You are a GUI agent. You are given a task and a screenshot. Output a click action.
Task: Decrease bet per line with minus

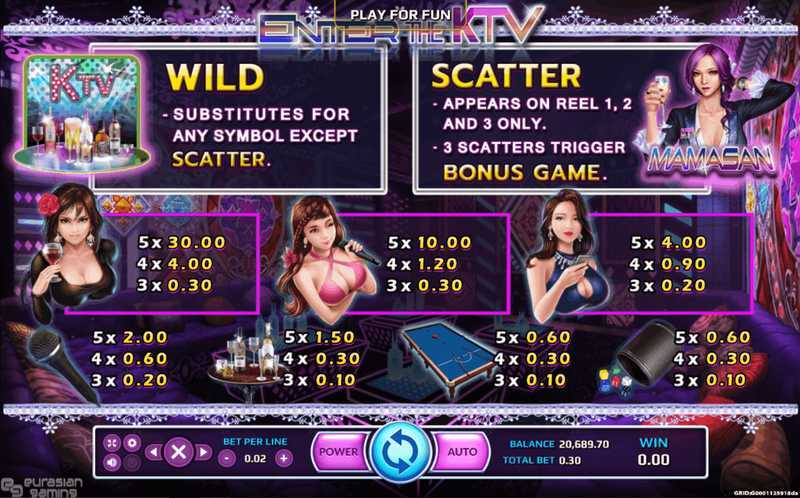coord(227,458)
